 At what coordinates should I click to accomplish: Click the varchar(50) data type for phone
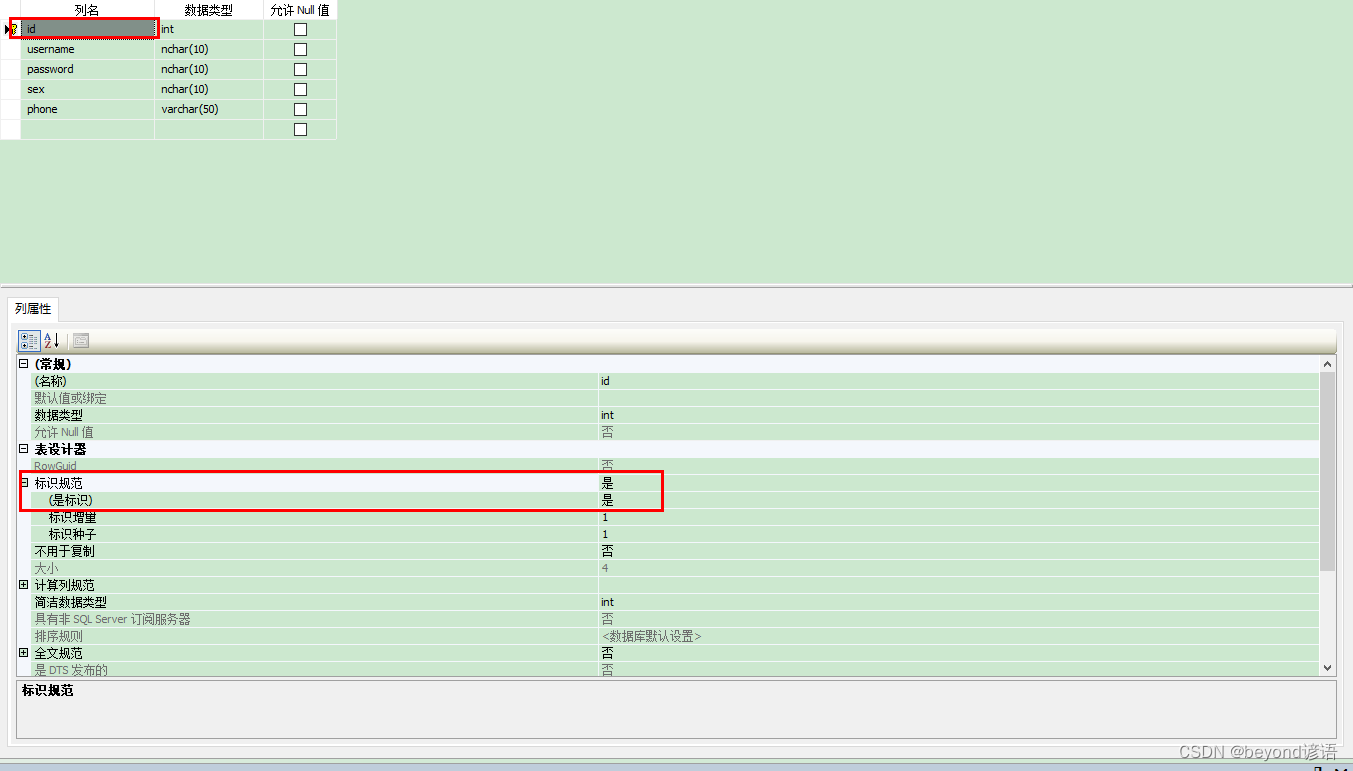pyautogui.click(x=209, y=109)
